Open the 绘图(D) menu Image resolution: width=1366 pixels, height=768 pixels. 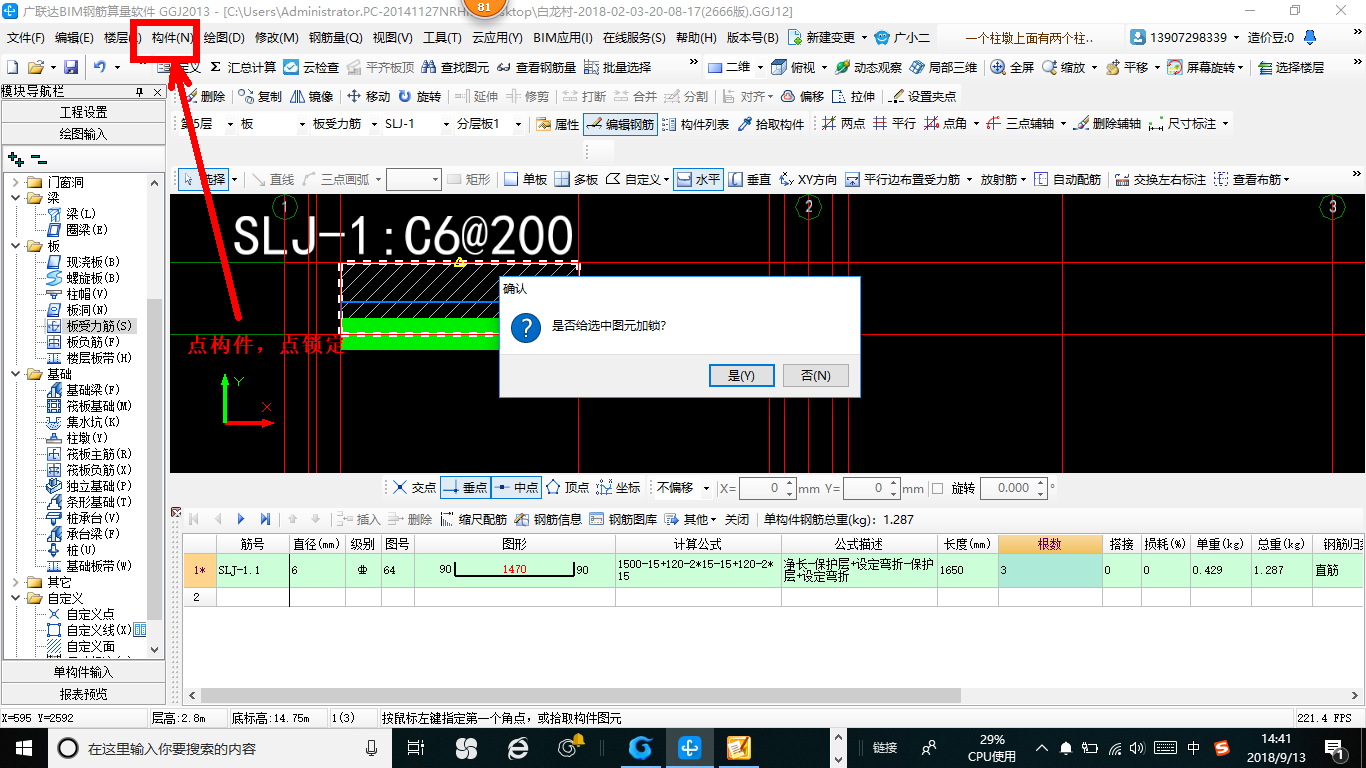224,38
